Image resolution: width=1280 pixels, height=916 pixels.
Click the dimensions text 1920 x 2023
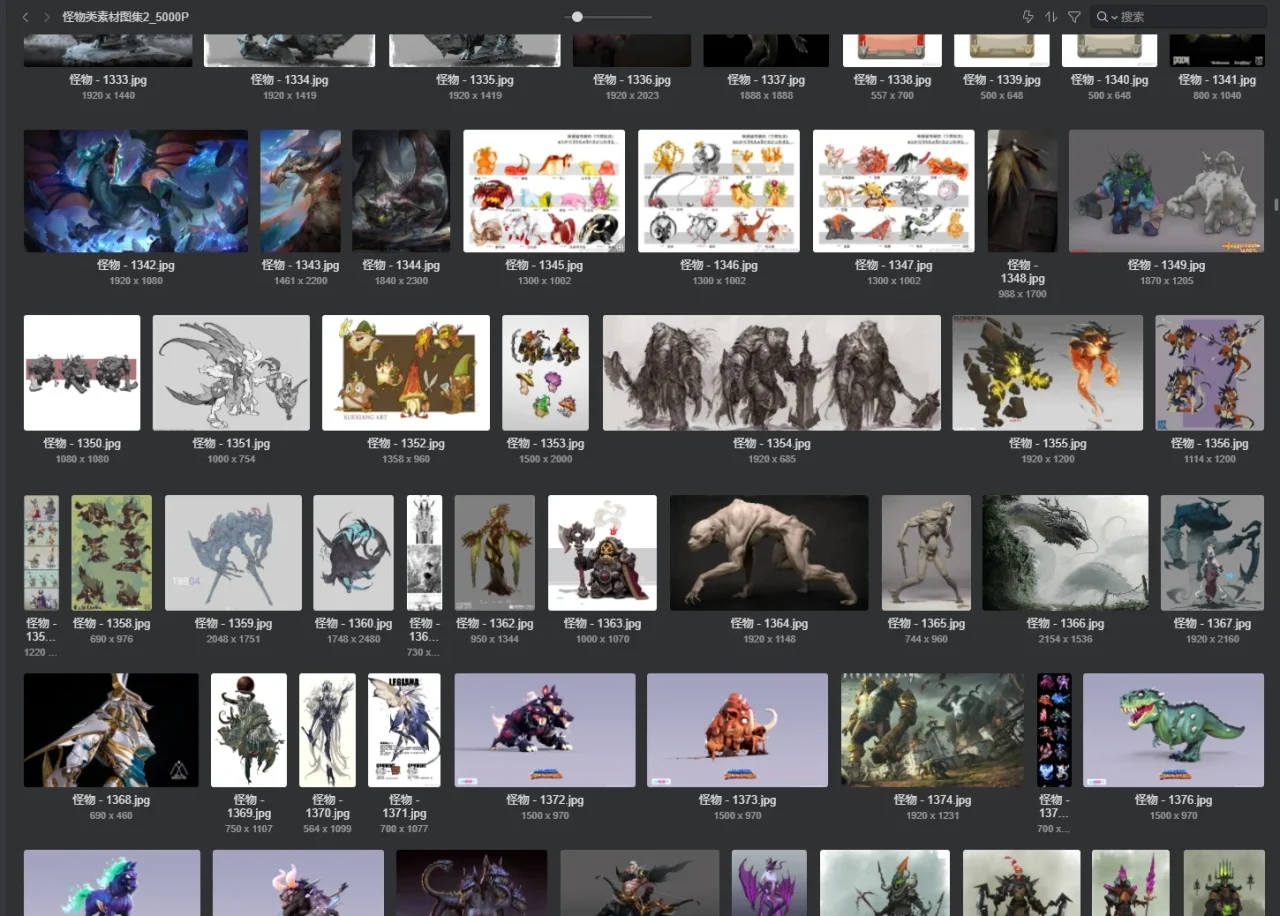[x=631, y=96]
